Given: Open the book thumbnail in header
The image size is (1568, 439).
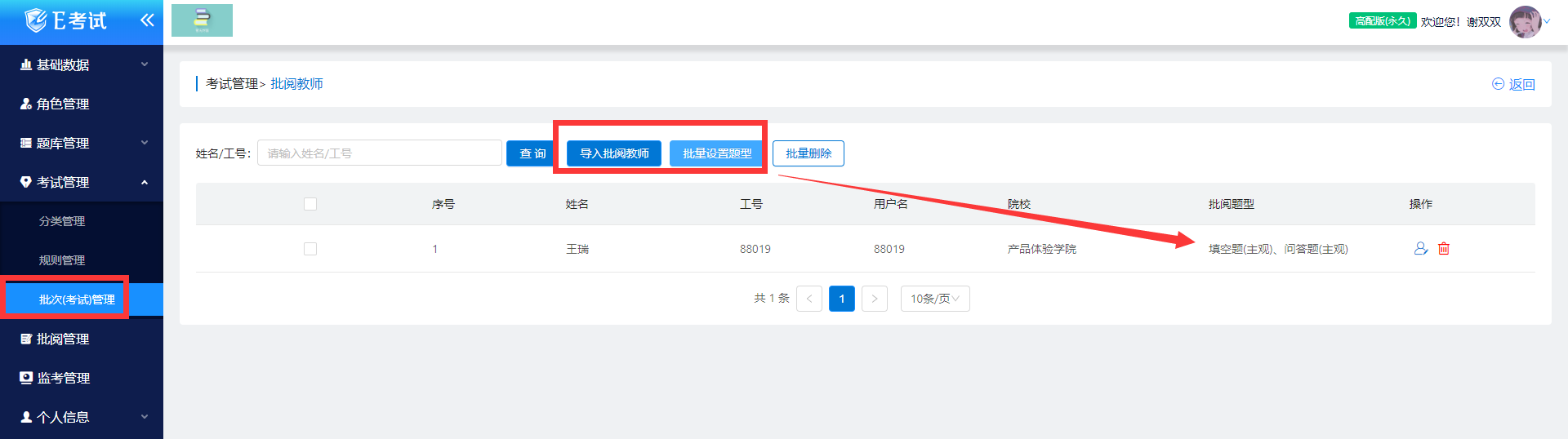Looking at the screenshot, I should click(x=202, y=20).
